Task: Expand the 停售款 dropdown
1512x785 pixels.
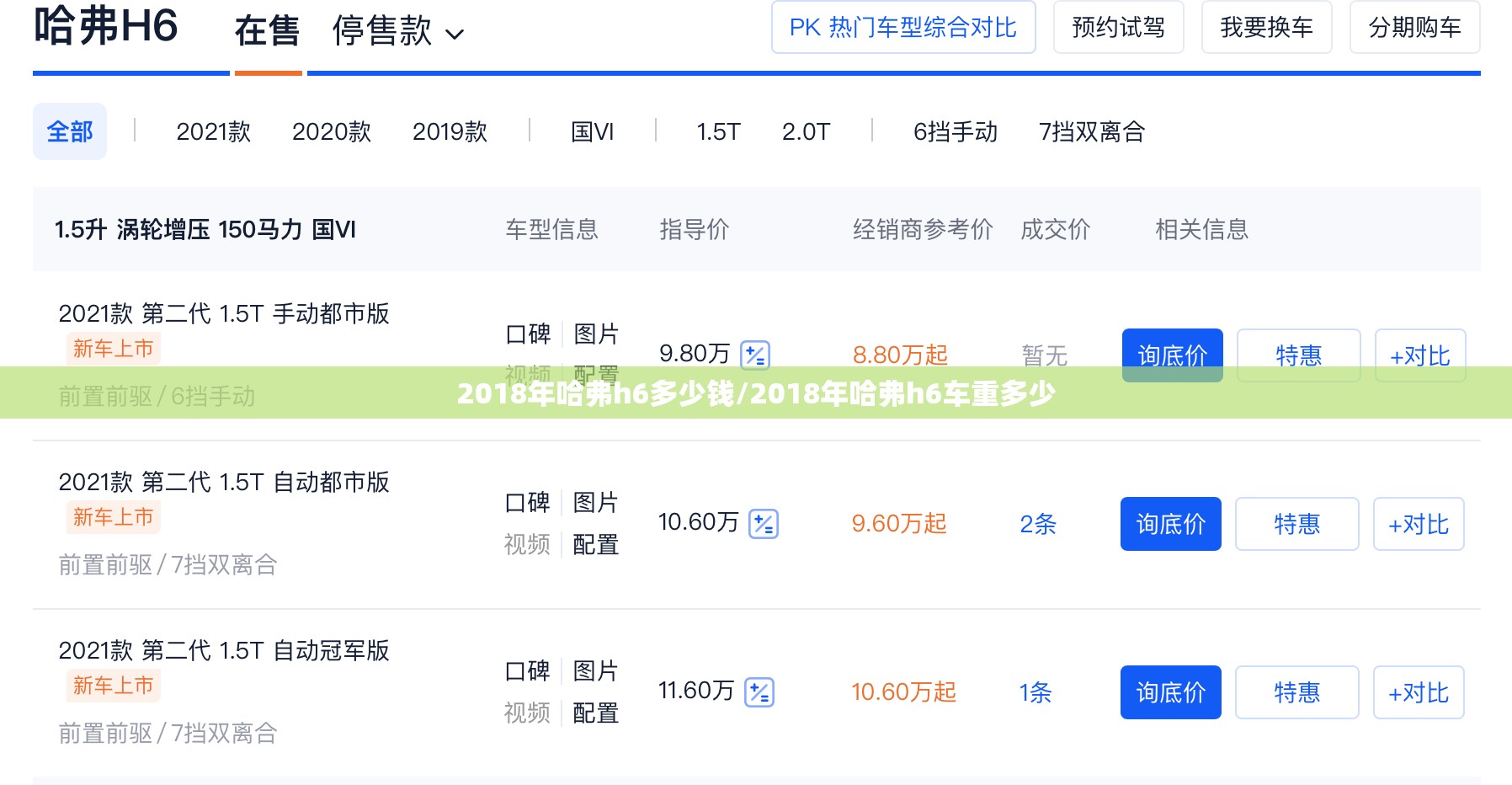Action: point(398,32)
